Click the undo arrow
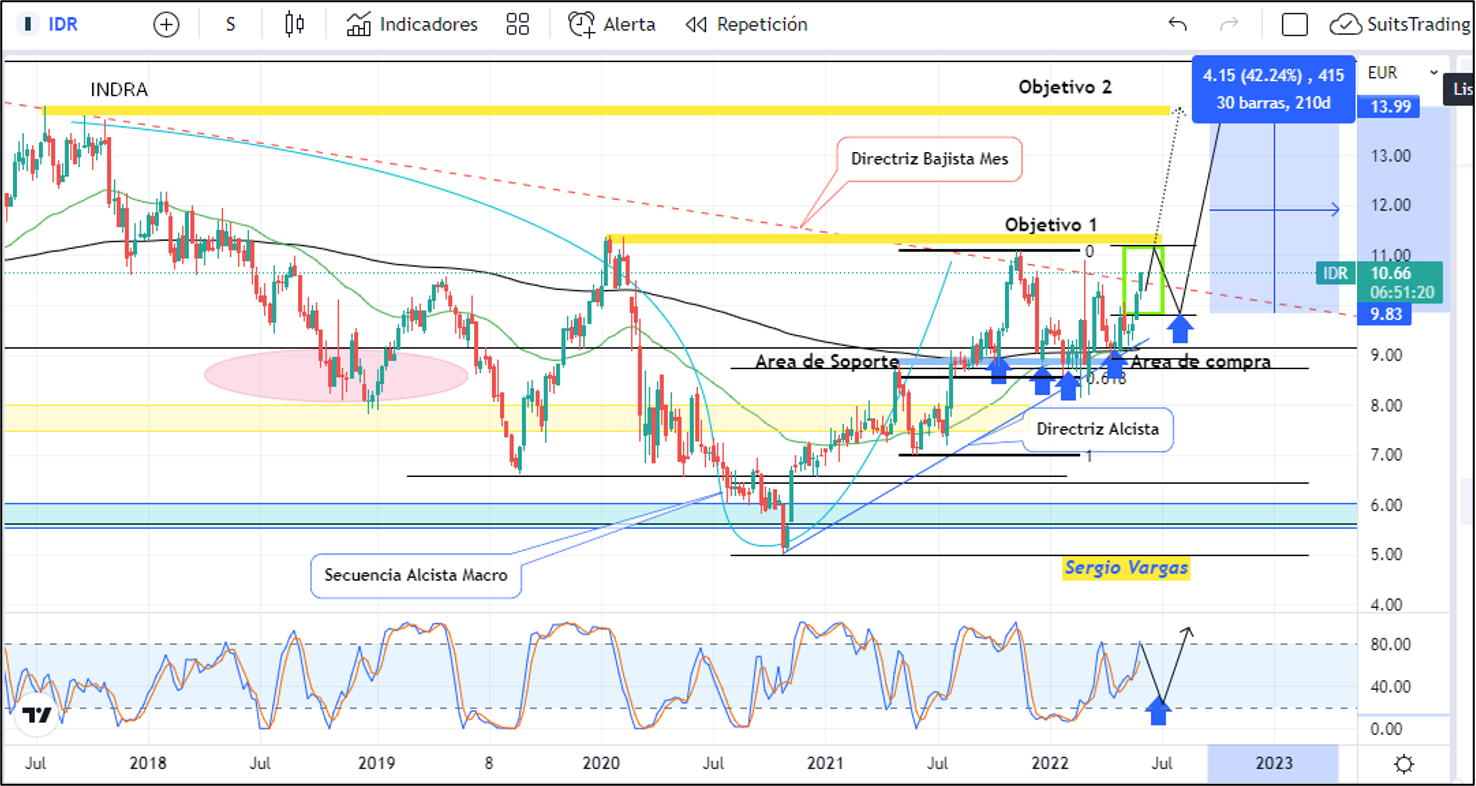The image size is (1476, 786). coord(1177,25)
